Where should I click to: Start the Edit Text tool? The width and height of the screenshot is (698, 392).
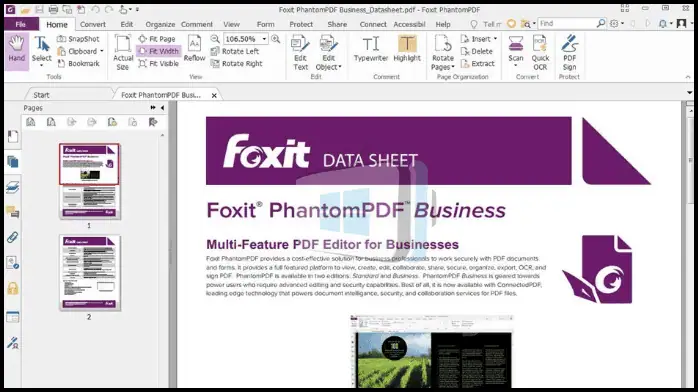click(300, 53)
